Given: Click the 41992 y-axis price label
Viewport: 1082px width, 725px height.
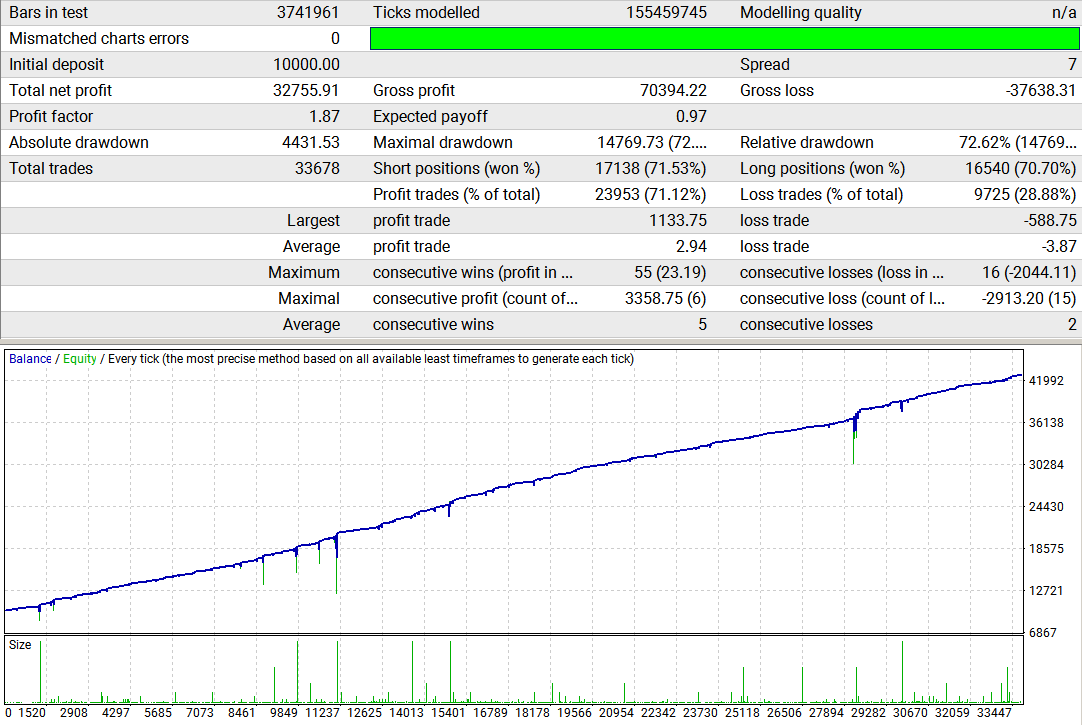Looking at the screenshot, I should (x=1046, y=381).
